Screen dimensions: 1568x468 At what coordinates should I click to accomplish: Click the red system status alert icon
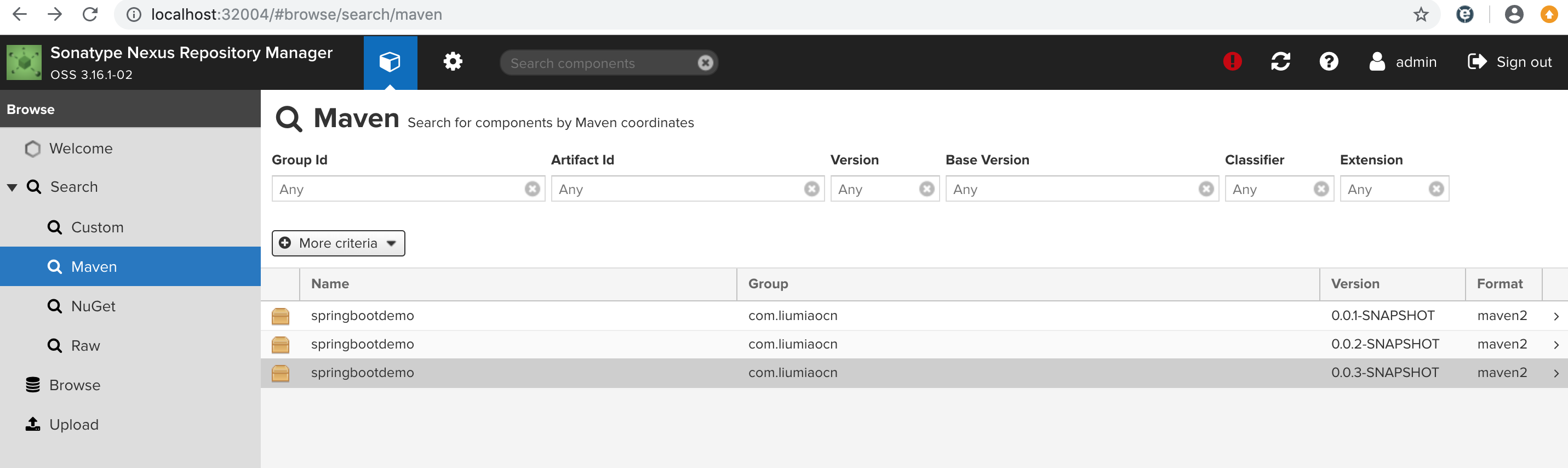(1232, 61)
